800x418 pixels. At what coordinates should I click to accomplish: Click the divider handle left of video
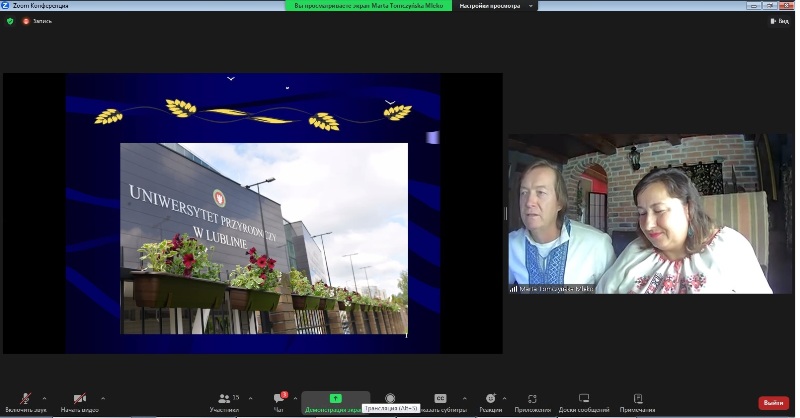506,213
